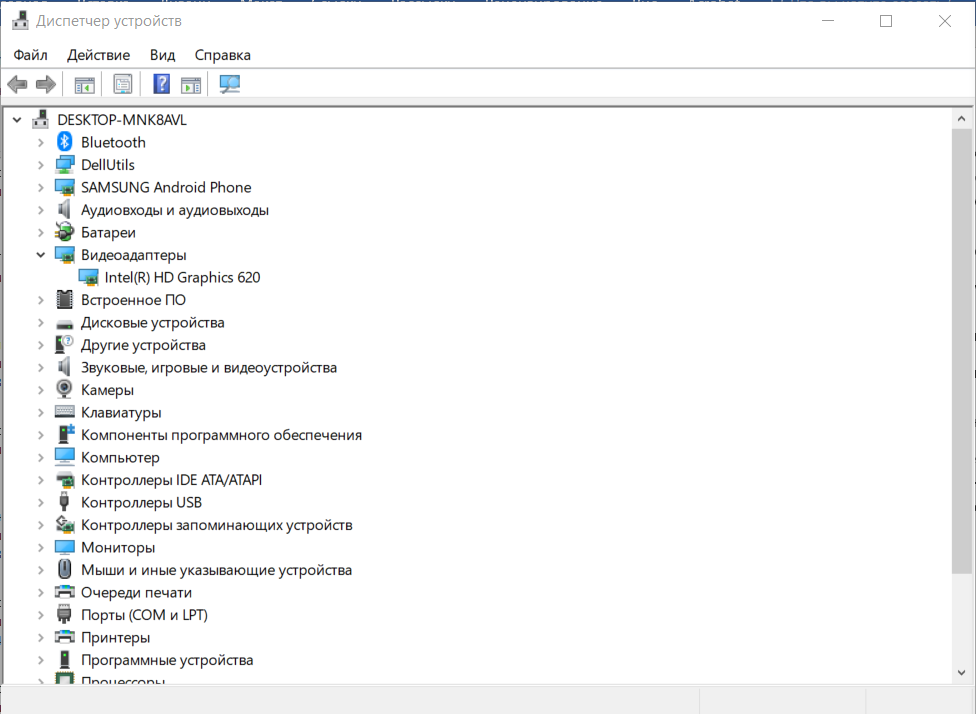Select the Контроллеры запоминающих устройств row
976x714 pixels.
pyautogui.click(x=217, y=525)
